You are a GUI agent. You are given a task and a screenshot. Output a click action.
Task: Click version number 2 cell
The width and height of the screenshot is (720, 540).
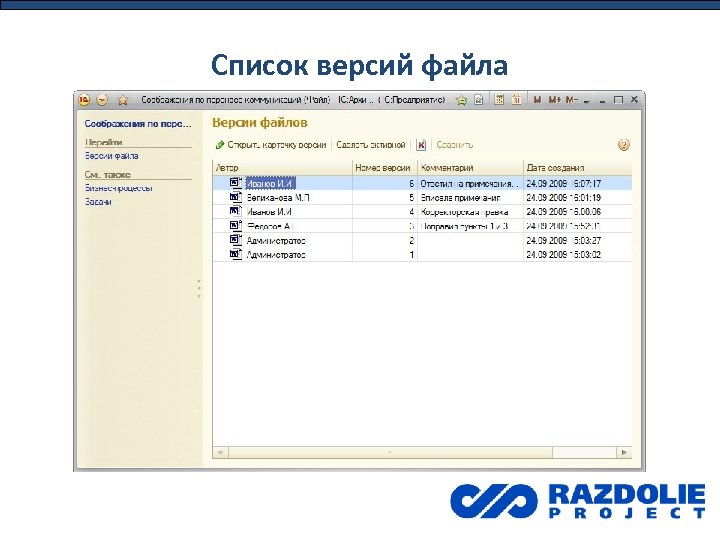[x=385, y=241]
